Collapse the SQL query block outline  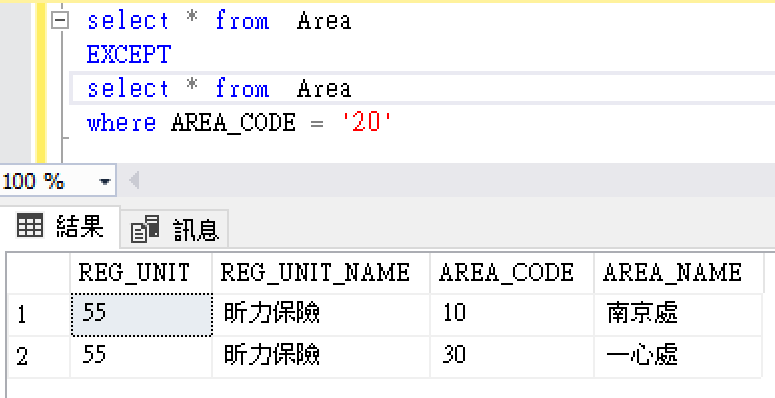pos(60,21)
